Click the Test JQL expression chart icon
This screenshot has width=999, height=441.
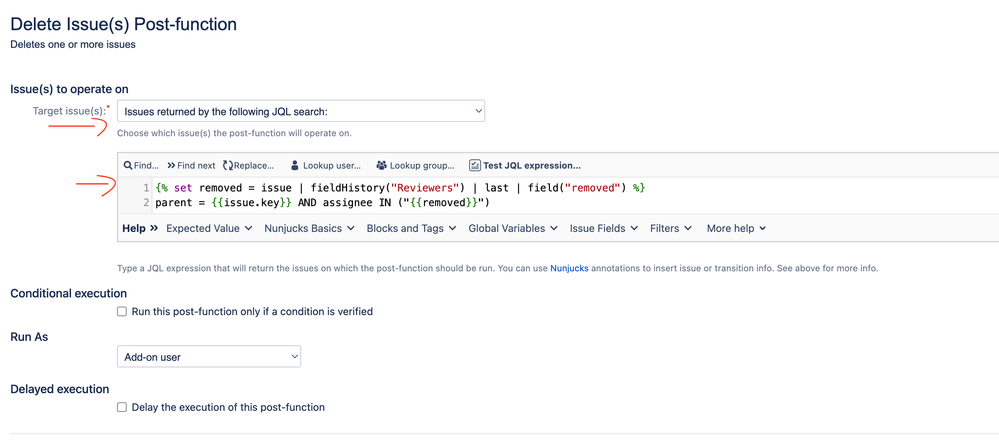point(475,166)
